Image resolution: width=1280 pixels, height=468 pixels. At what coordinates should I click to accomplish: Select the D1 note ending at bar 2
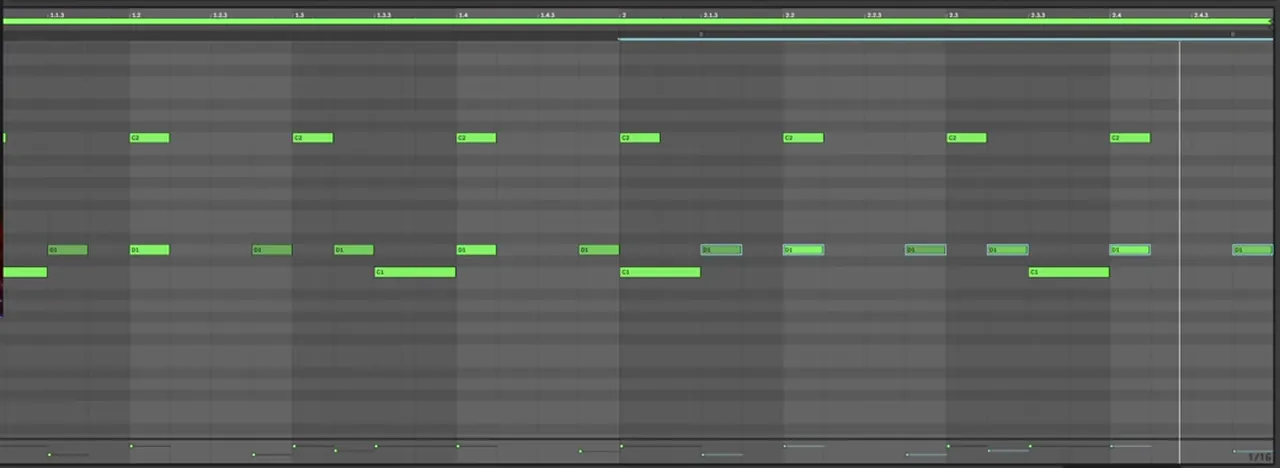pyautogui.click(x=599, y=250)
